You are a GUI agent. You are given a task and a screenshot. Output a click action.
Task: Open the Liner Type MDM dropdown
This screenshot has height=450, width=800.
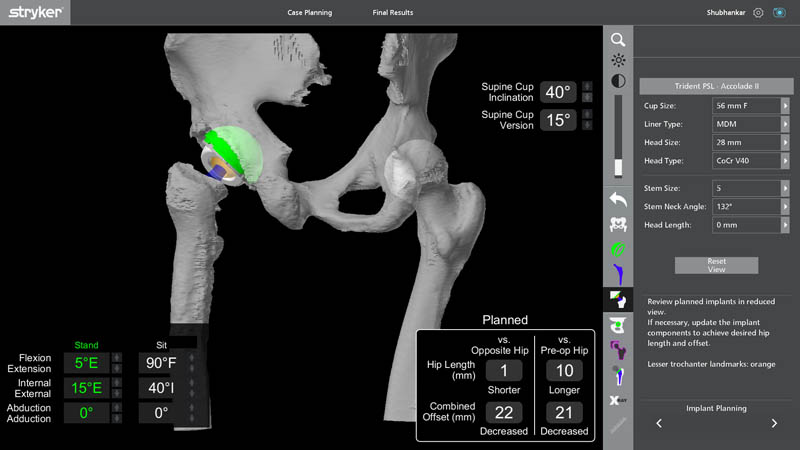[x=751, y=124]
